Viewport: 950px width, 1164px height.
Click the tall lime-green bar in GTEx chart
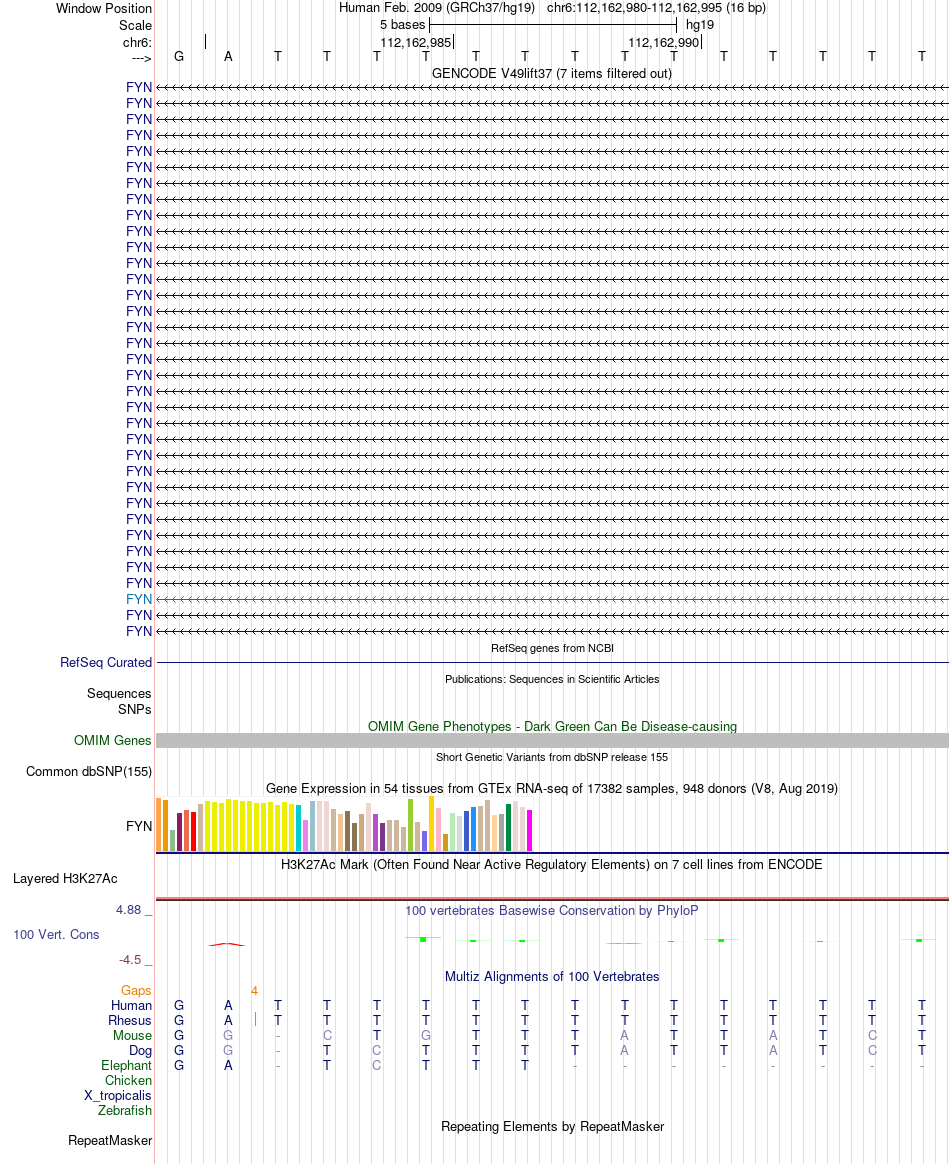pyautogui.click(x=410, y=825)
